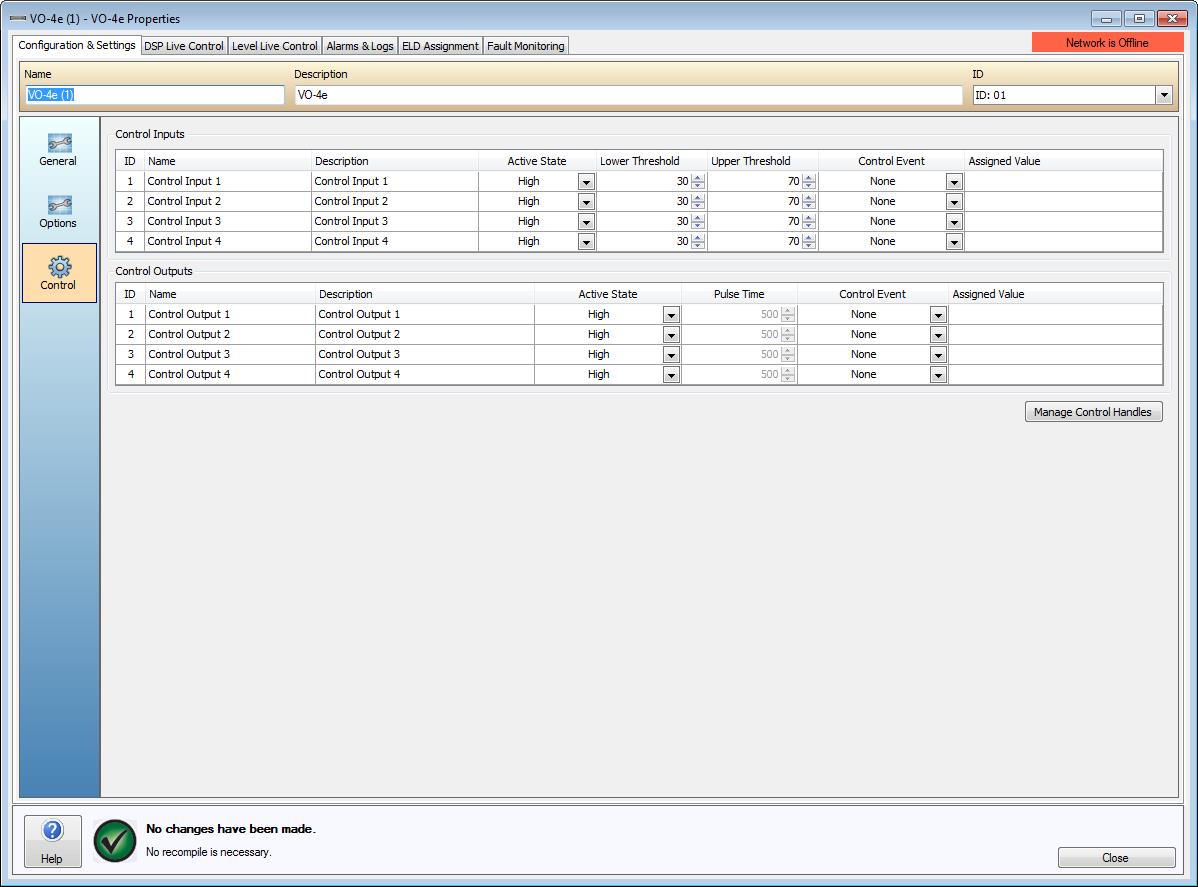1198x887 pixels.
Task: Open the Fault Monitoring tab
Action: click(x=526, y=46)
